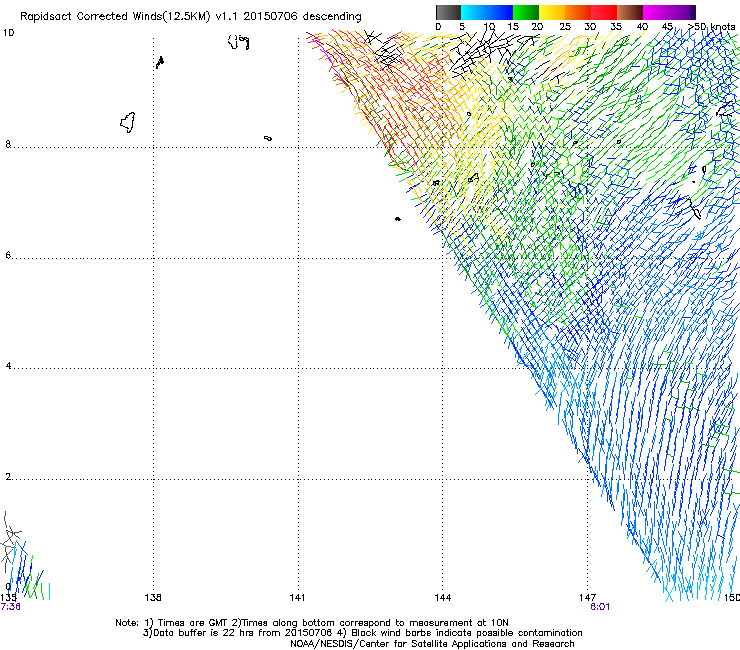This screenshot has width=740, height=650.
Task: Click the gray 0-5 knots legend segment
Action: point(448,12)
